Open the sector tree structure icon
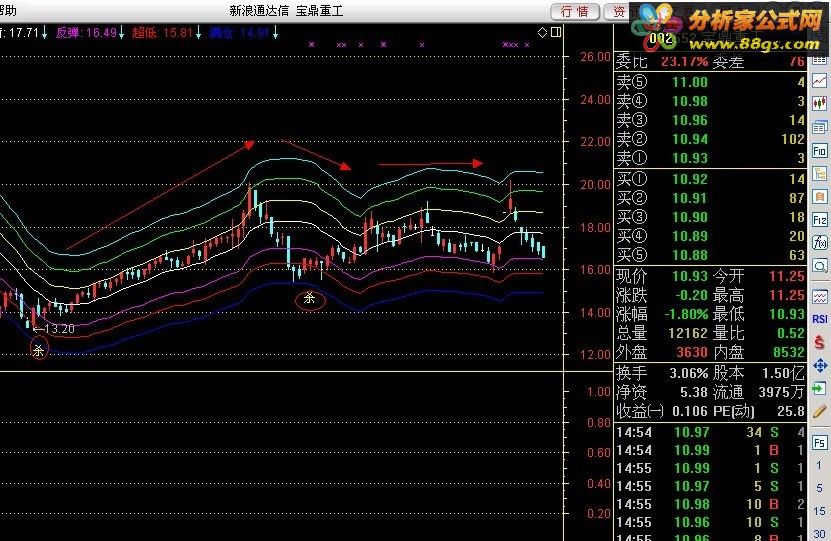The width and height of the screenshot is (831, 541). coord(819,174)
